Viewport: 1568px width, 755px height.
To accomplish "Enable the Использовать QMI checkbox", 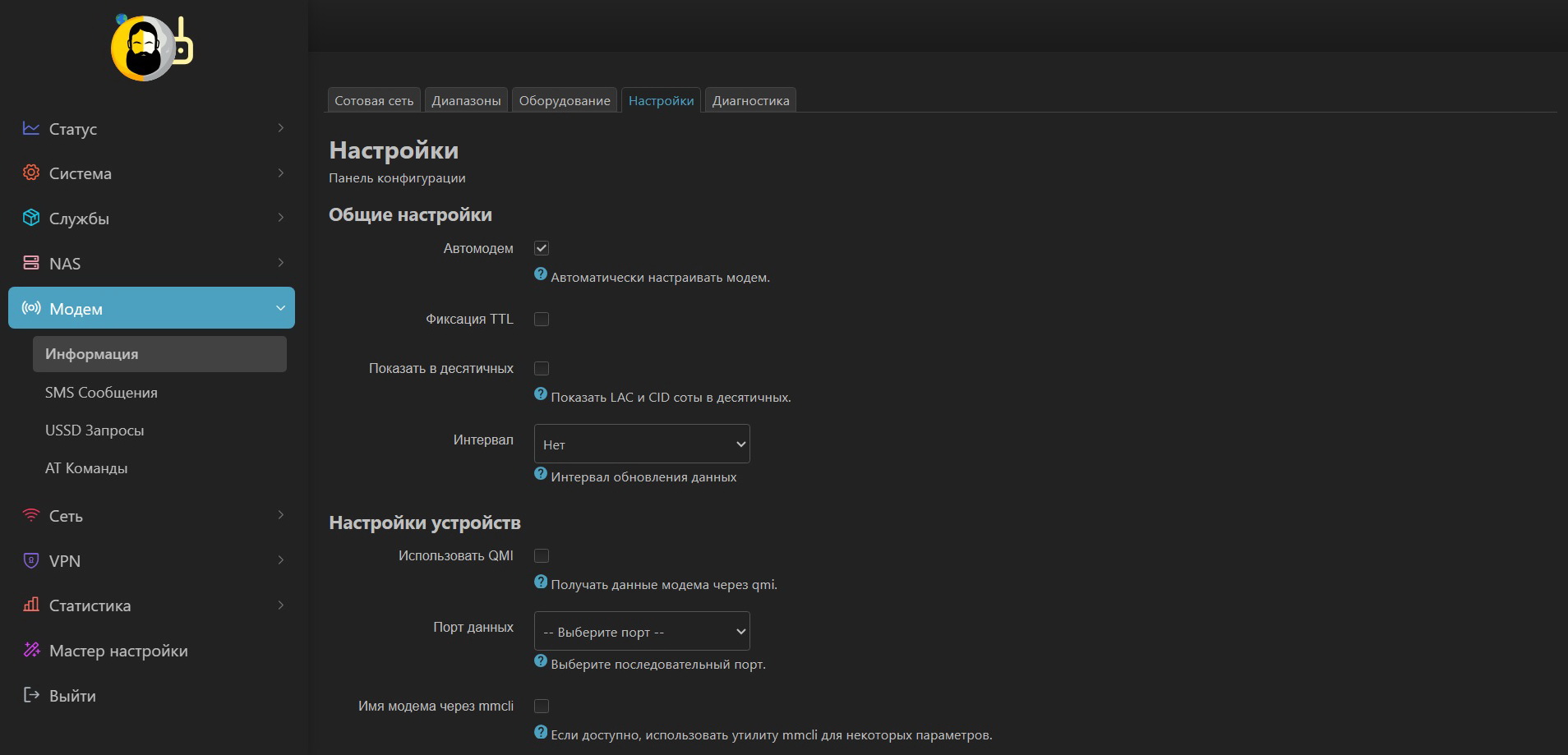I will [542, 555].
